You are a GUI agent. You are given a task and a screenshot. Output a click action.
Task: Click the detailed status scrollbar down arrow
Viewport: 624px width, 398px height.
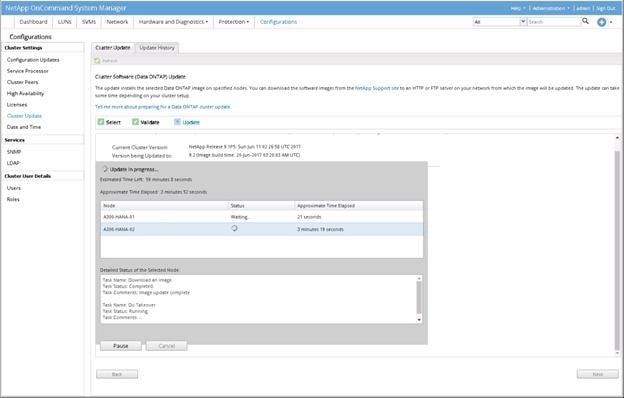coord(419,320)
